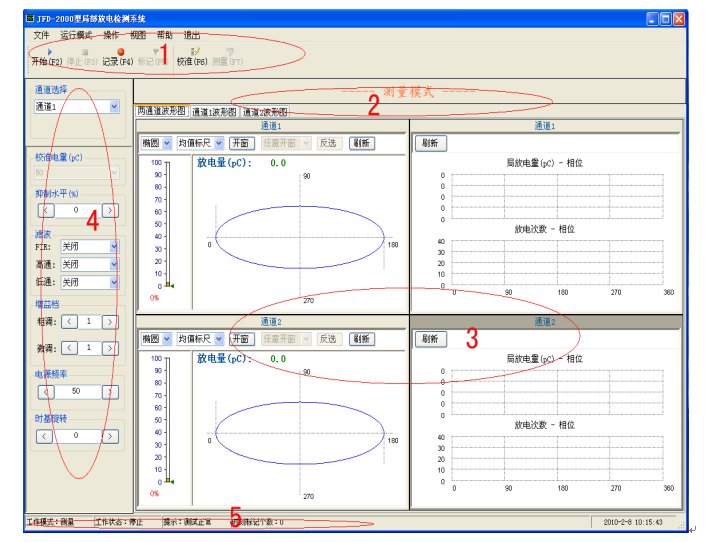Open the 椭圆 display dropdown in 通道1
714x542 pixels.
(167, 143)
